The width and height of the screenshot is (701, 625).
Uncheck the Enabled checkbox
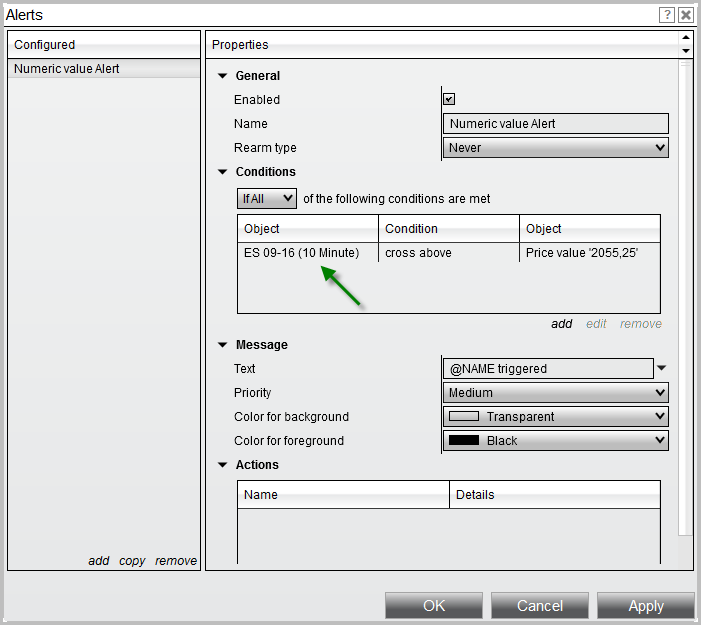pyautogui.click(x=449, y=99)
